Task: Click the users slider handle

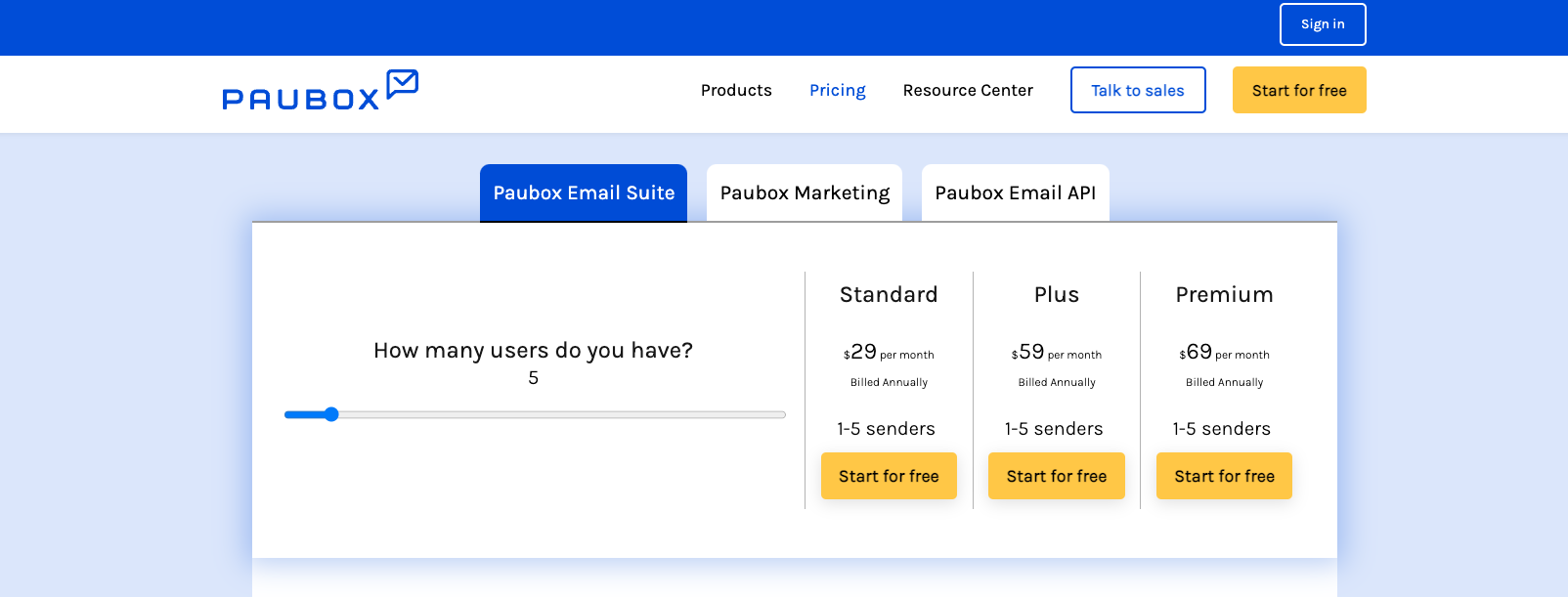Action: tap(331, 414)
